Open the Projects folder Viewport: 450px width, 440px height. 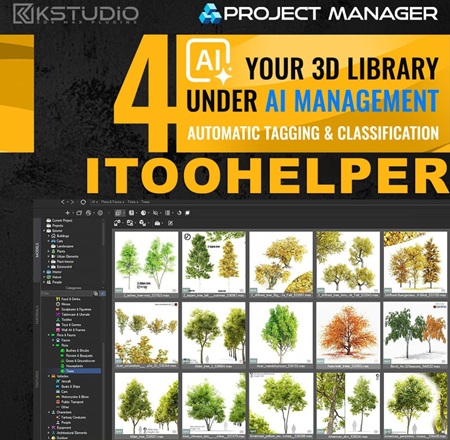[57, 226]
